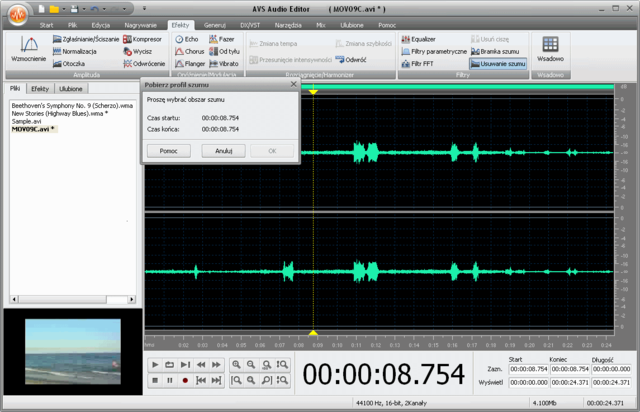Select Sample.avi in the file list
The image size is (640, 412).
27,121
